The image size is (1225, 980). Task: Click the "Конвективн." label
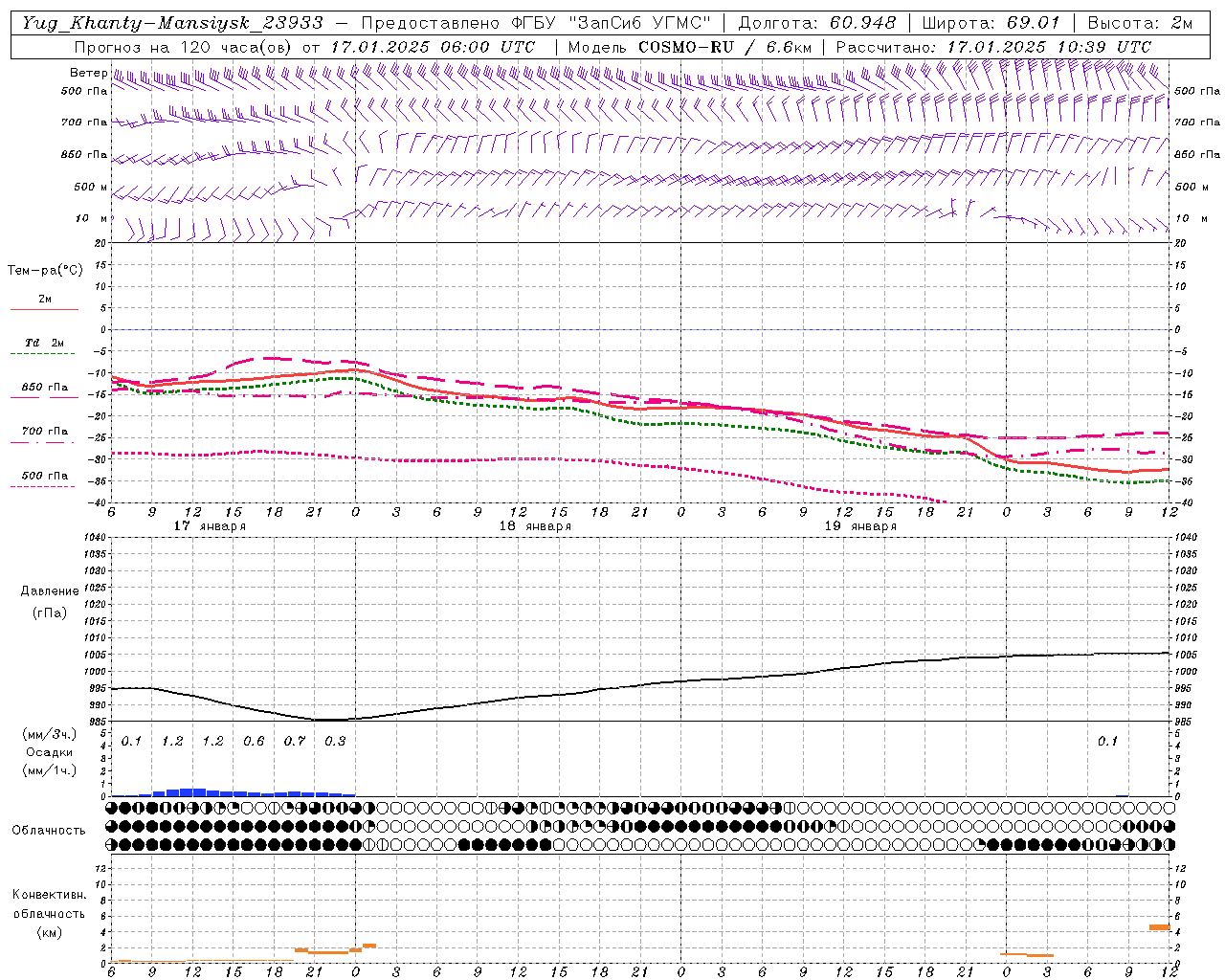[x=49, y=895]
